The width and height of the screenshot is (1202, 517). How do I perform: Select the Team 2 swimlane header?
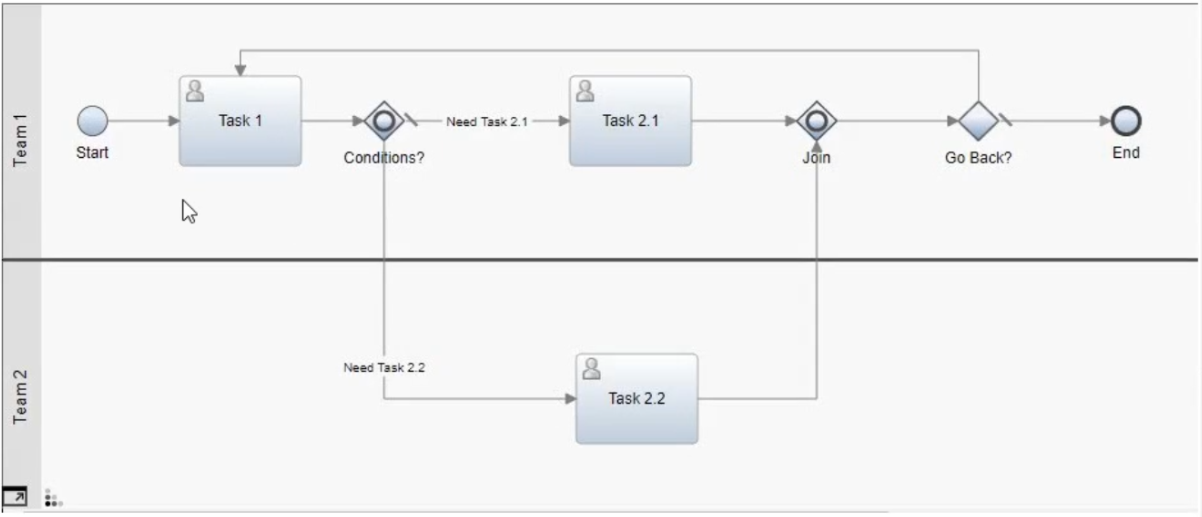click(x=21, y=386)
